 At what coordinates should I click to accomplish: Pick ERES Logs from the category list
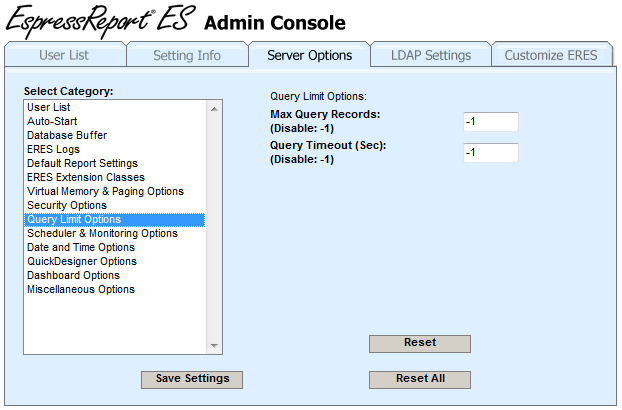tap(115, 149)
